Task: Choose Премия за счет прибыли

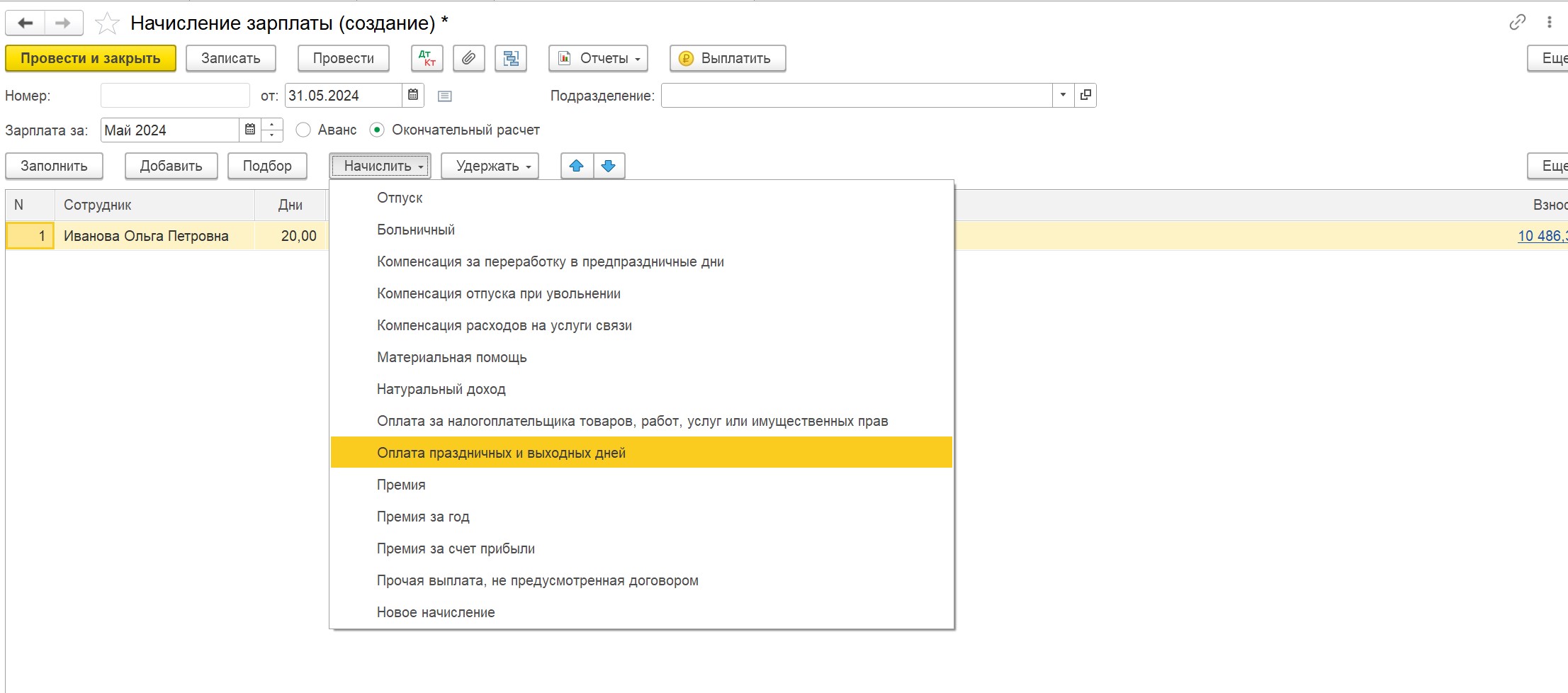Action: click(x=641, y=548)
